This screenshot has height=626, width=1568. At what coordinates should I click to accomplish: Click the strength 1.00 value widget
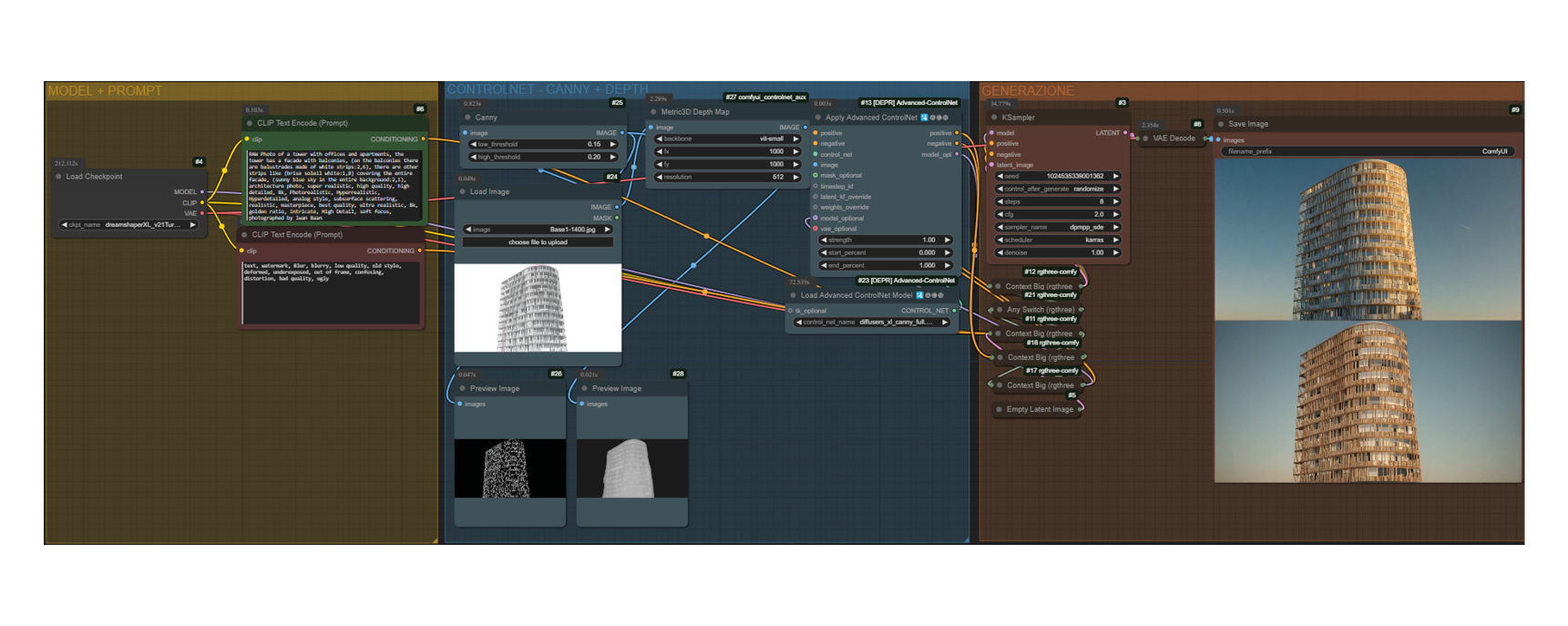coord(885,240)
